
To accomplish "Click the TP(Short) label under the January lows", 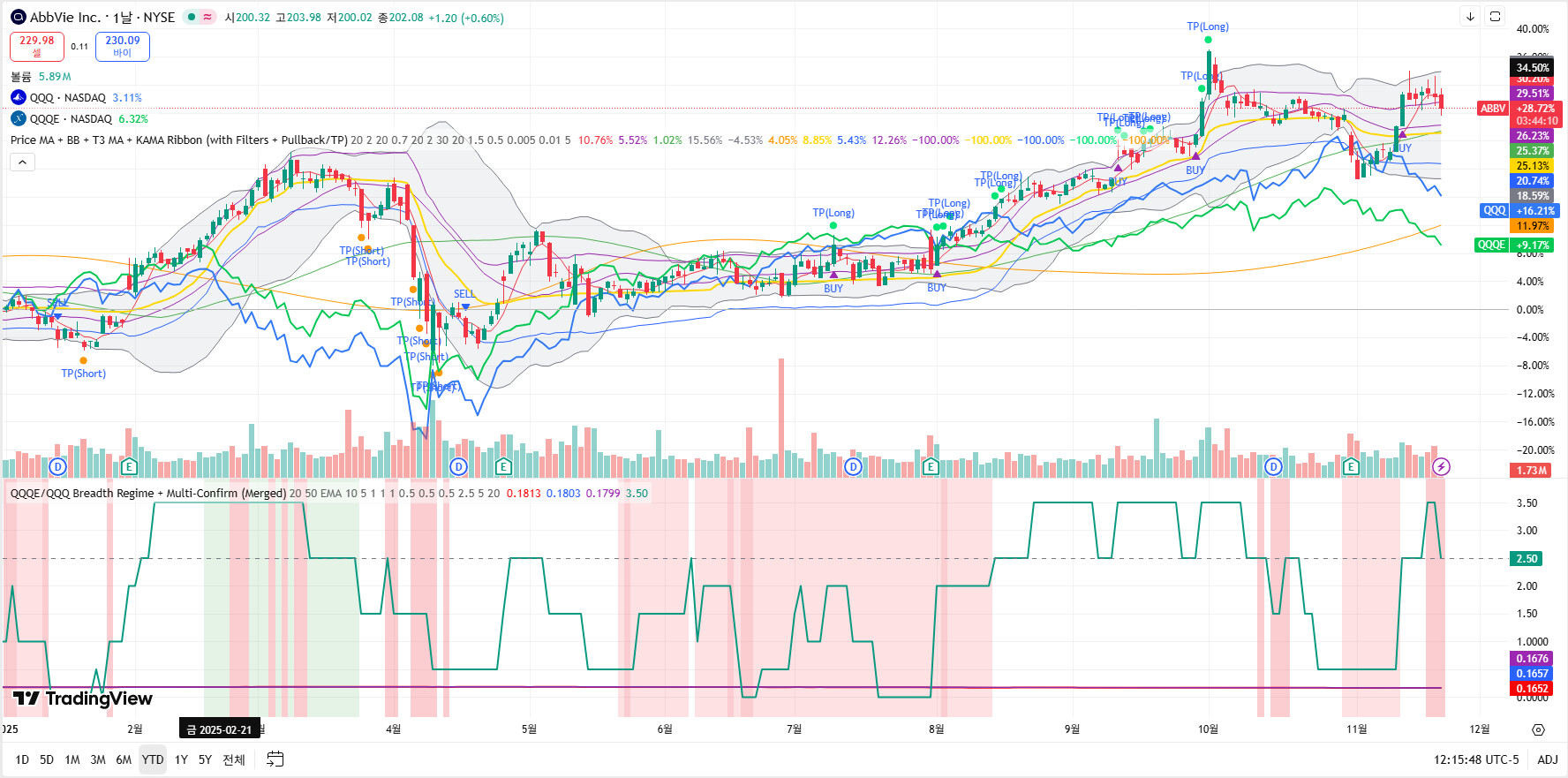I will coord(84,374).
